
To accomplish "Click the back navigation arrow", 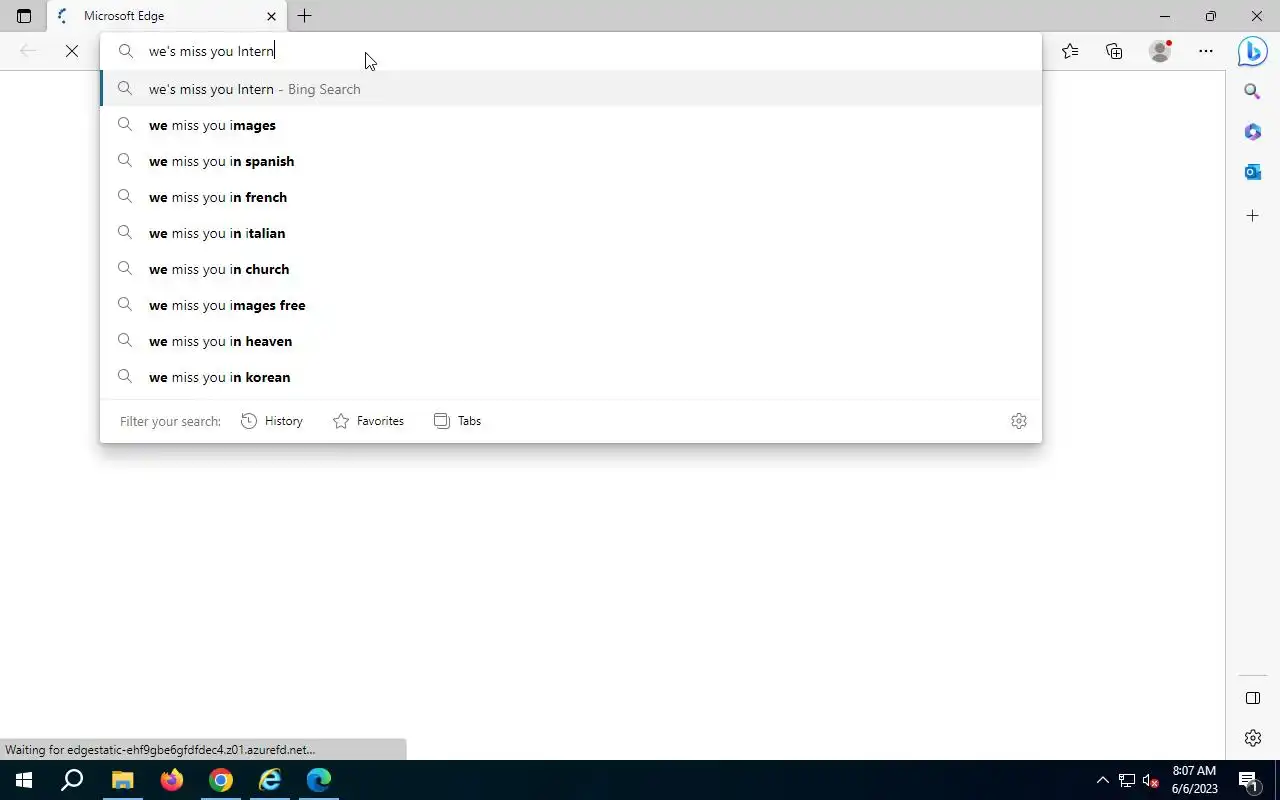I will click(x=28, y=51).
